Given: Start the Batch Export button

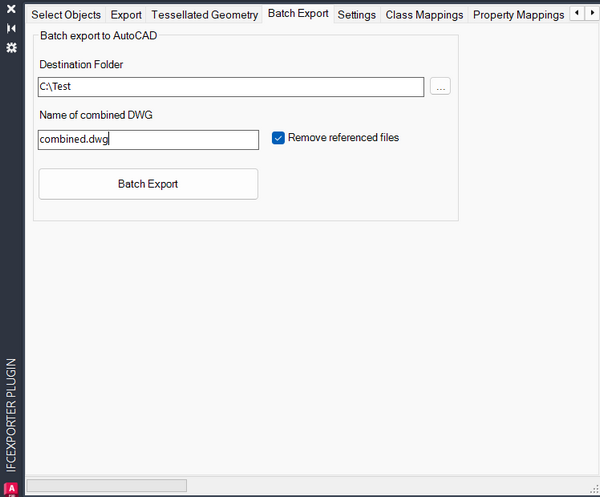Looking at the screenshot, I should [148, 184].
